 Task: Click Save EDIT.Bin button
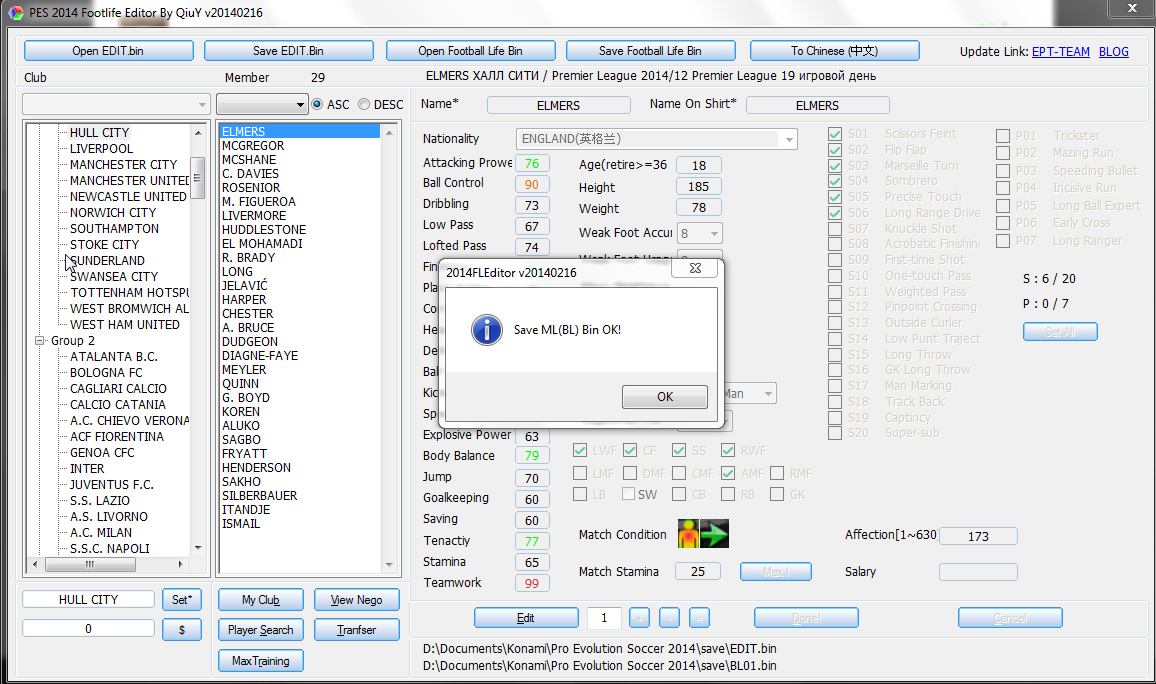click(288, 51)
